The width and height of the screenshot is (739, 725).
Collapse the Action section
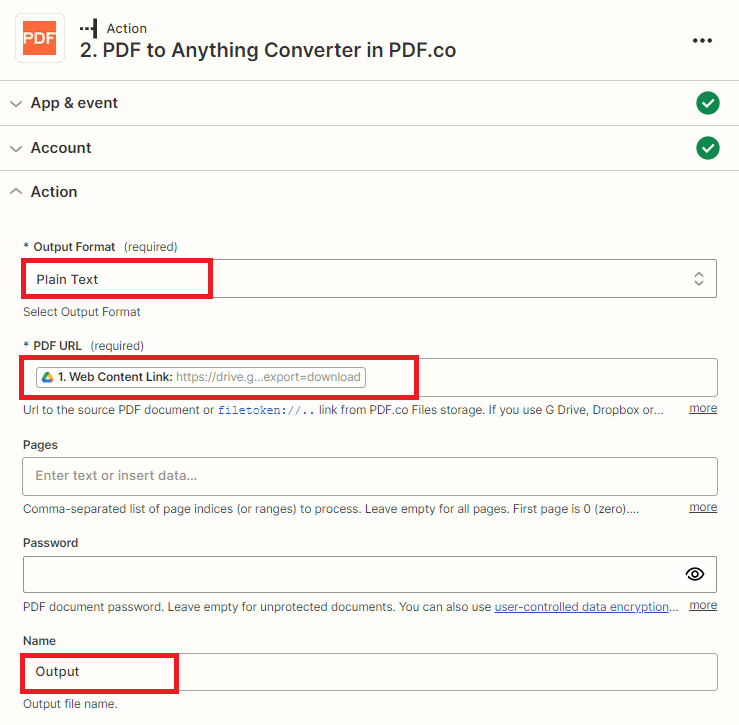[x=370, y=192]
